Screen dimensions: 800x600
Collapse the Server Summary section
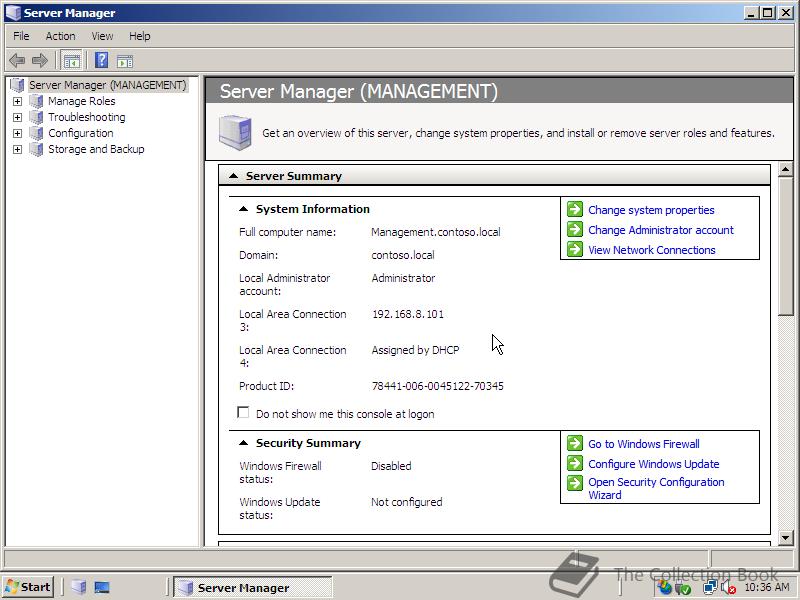click(x=234, y=176)
